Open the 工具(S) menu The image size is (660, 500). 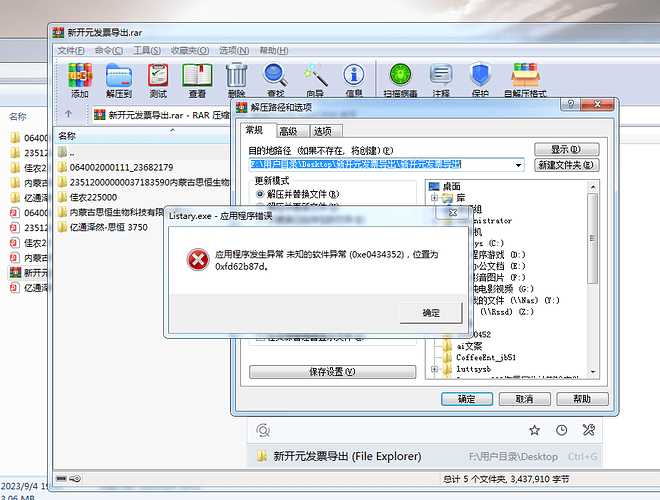click(x=147, y=51)
